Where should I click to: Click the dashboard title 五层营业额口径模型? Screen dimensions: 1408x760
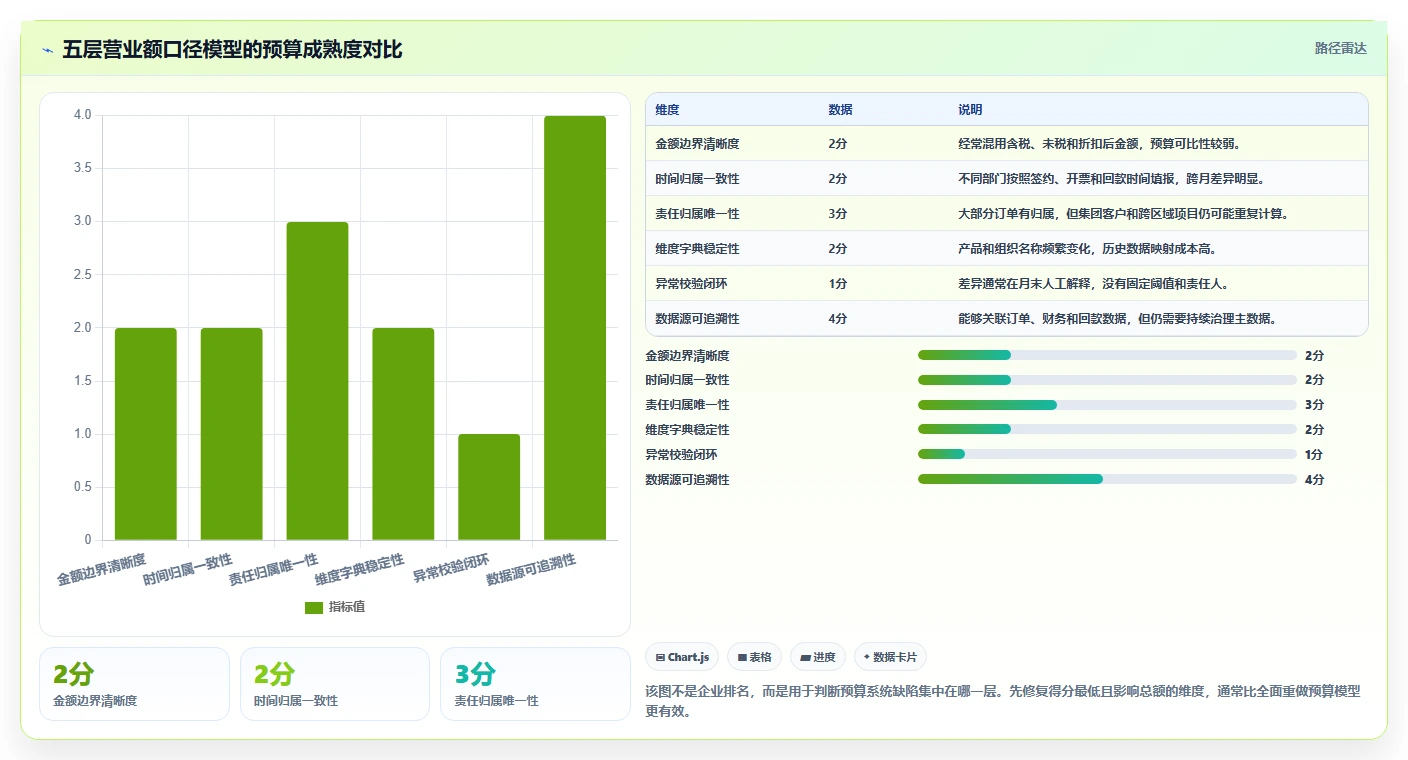(x=232, y=50)
